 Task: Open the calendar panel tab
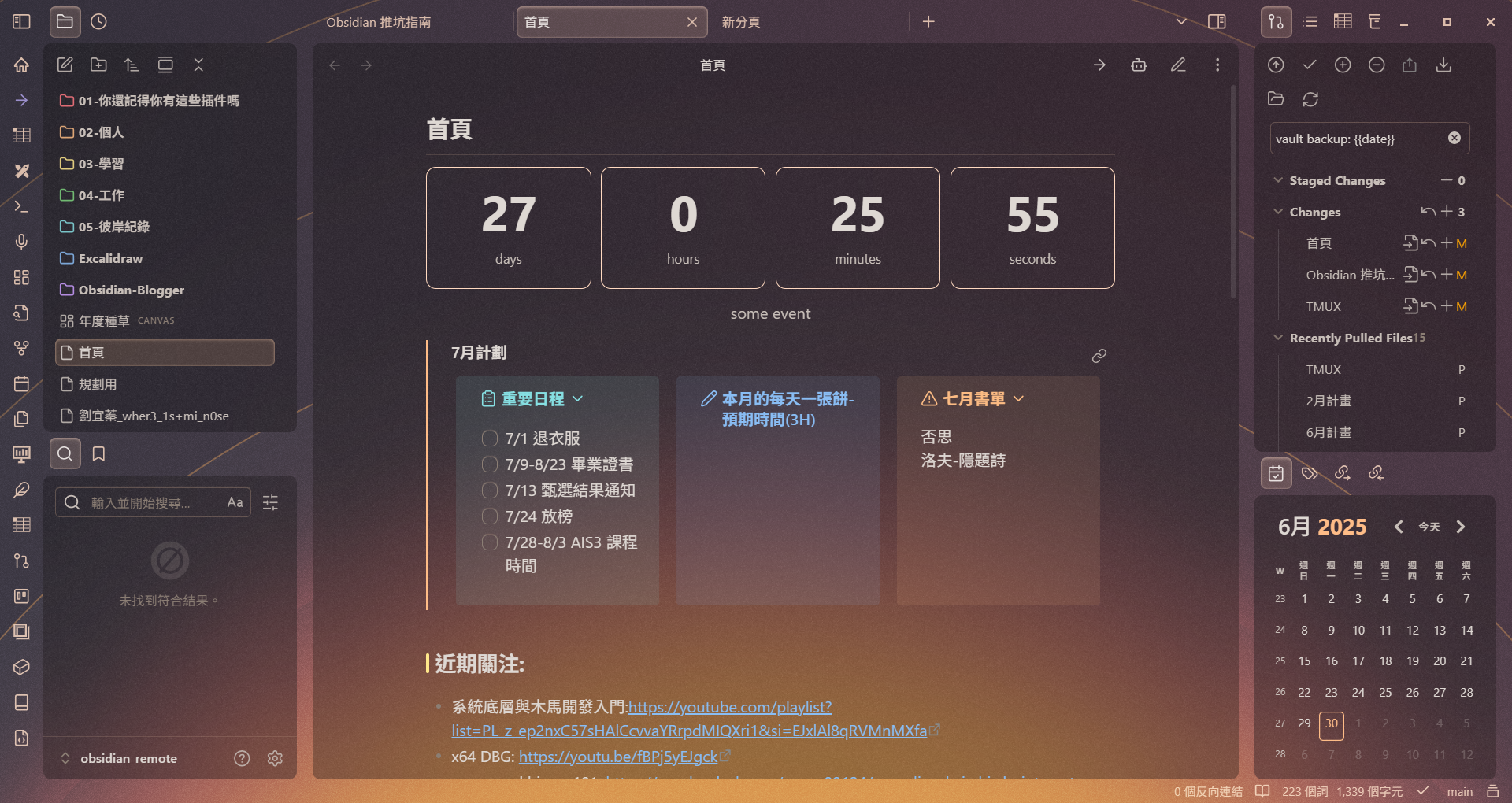pos(1276,473)
